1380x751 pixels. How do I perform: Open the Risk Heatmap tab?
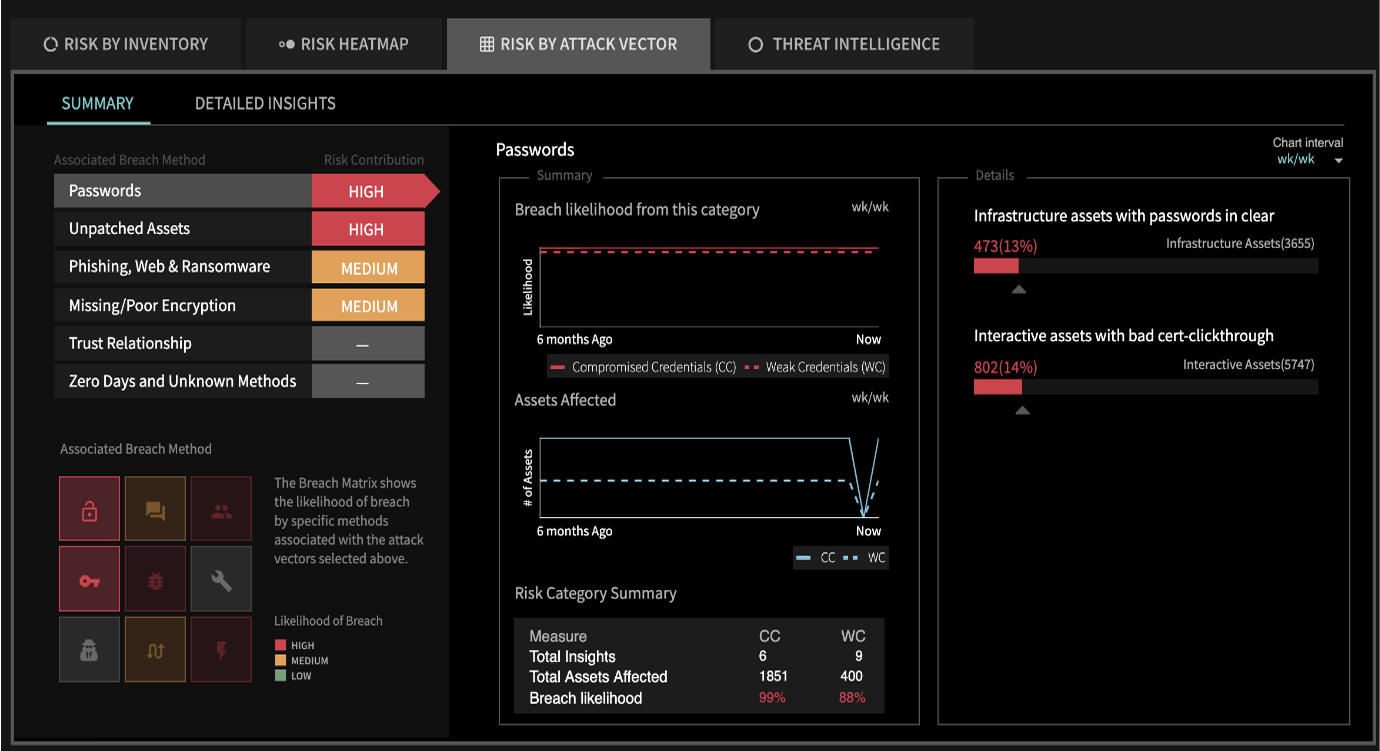pyautogui.click(x=344, y=44)
